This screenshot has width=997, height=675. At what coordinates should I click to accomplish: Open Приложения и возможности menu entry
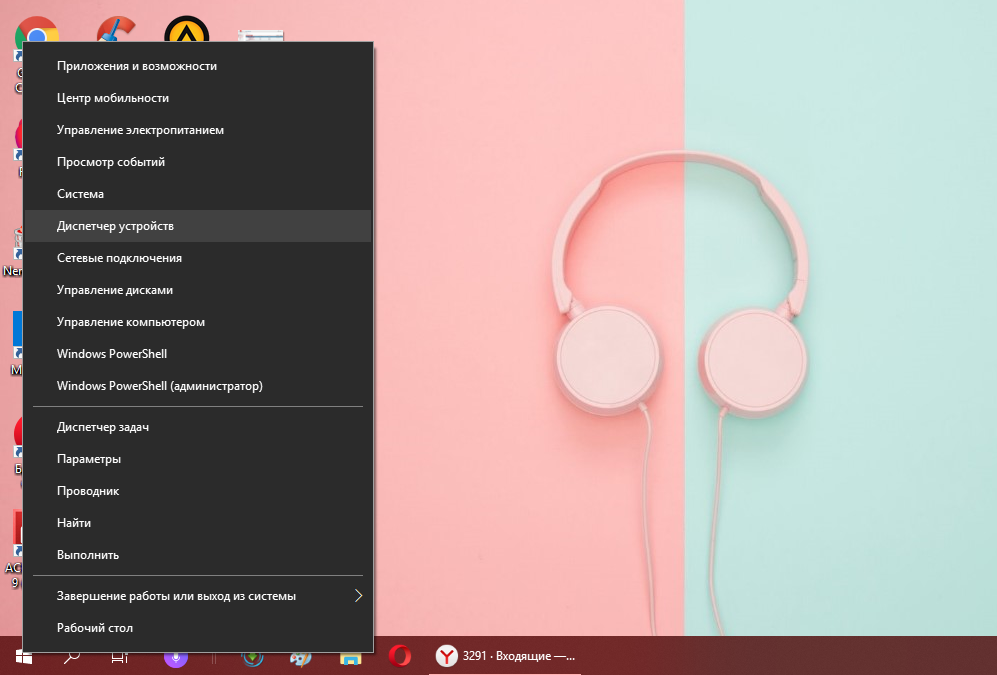pos(198,66)
